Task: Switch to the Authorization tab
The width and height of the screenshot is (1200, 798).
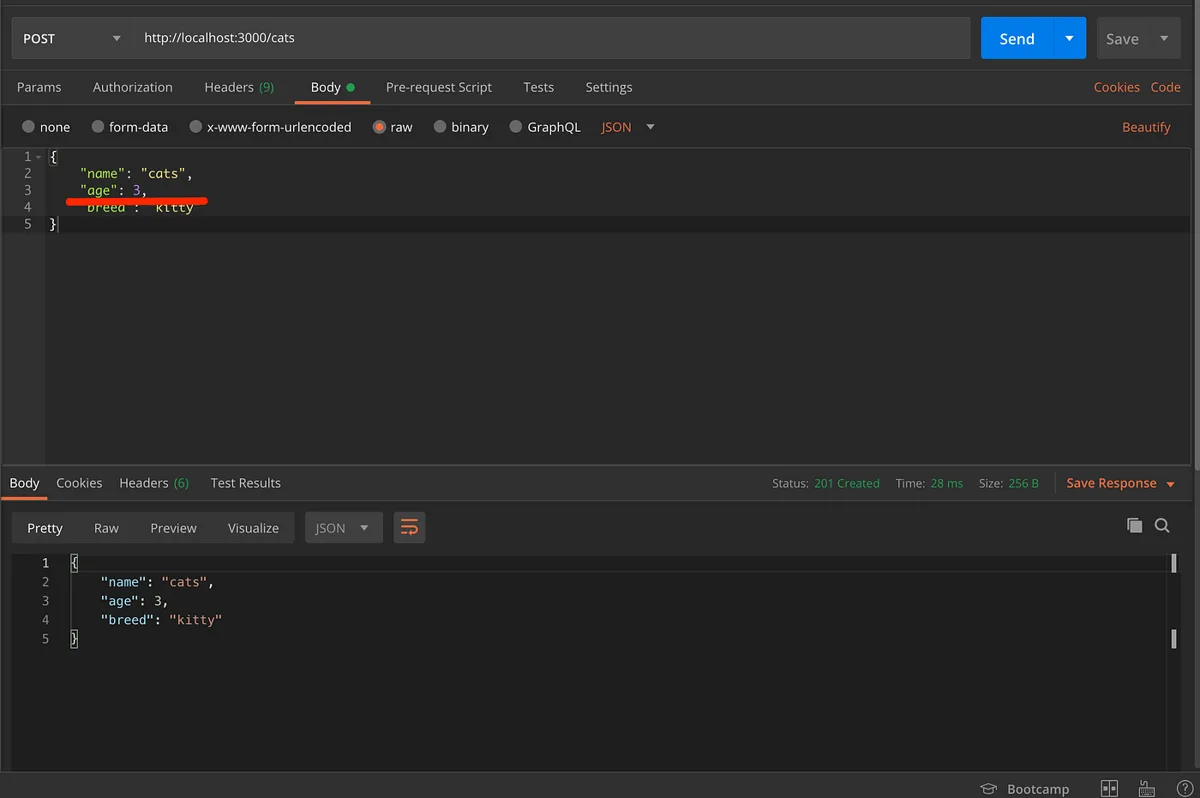Action: [x=133, y=87]
